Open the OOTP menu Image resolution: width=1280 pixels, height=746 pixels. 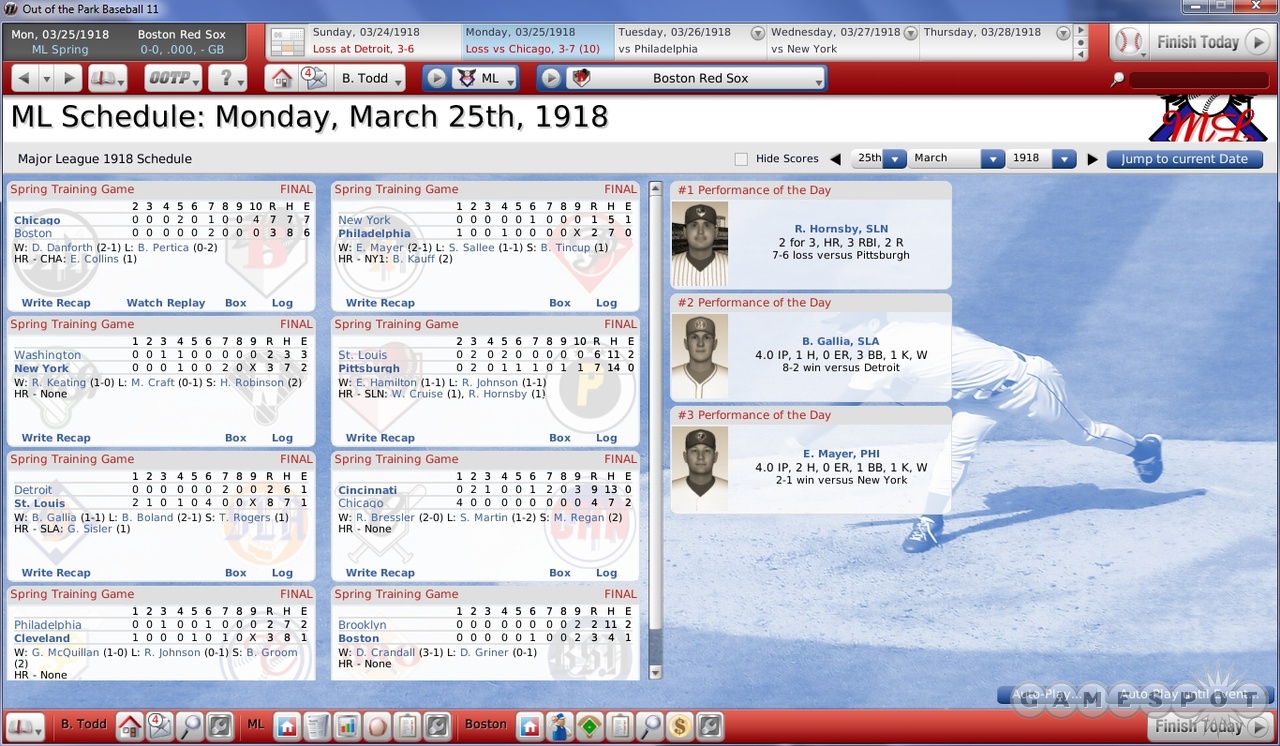point(173,78)
